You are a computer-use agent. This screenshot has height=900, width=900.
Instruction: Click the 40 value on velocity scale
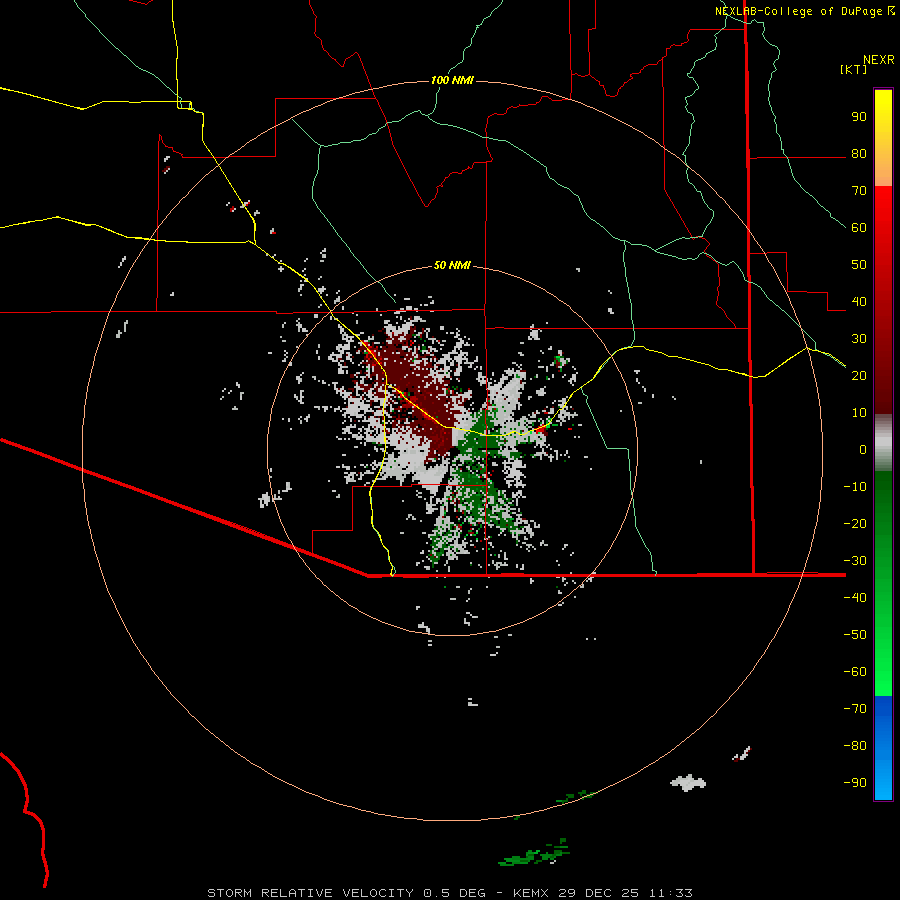coord(859,302)
